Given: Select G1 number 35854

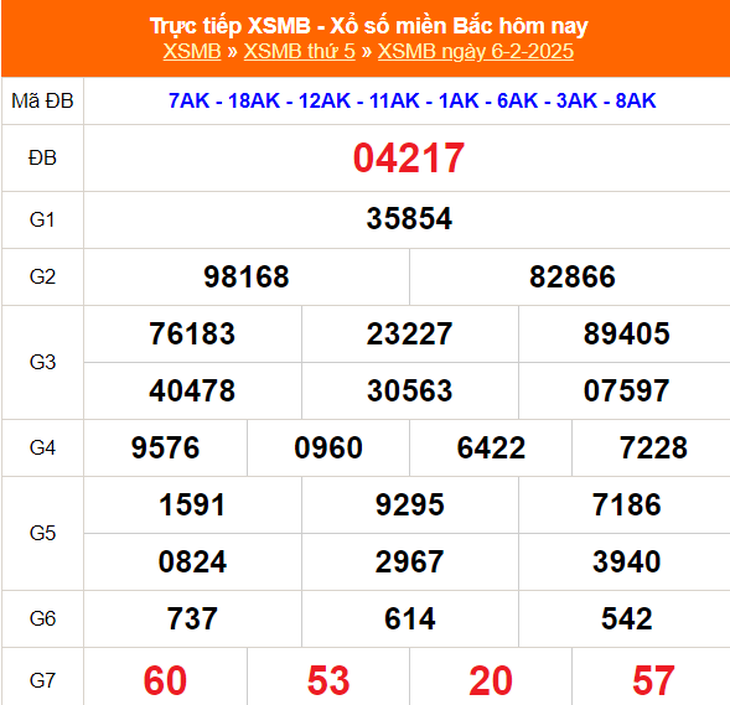Looking at the screenshot, I should click(x=409, y=218).
